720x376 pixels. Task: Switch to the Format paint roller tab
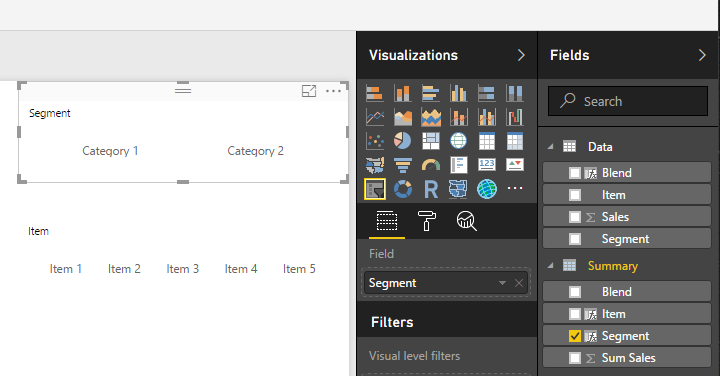(427, 221)
